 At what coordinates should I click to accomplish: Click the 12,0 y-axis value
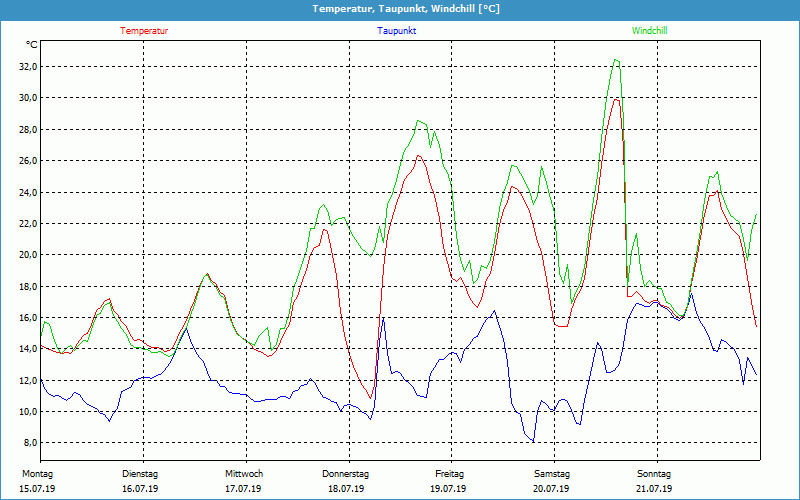tap(28, 380)
